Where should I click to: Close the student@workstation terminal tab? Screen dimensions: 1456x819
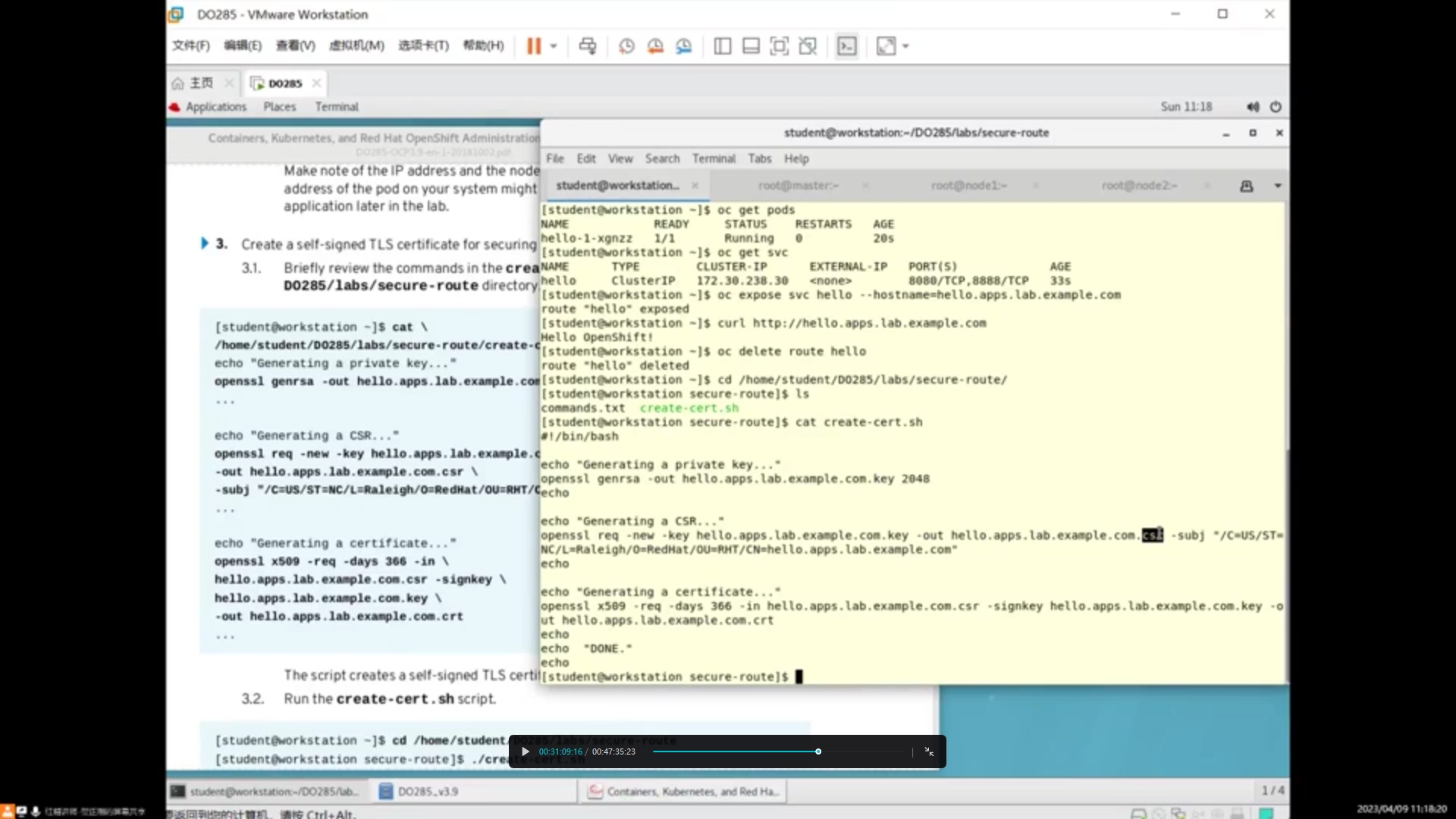695,185
